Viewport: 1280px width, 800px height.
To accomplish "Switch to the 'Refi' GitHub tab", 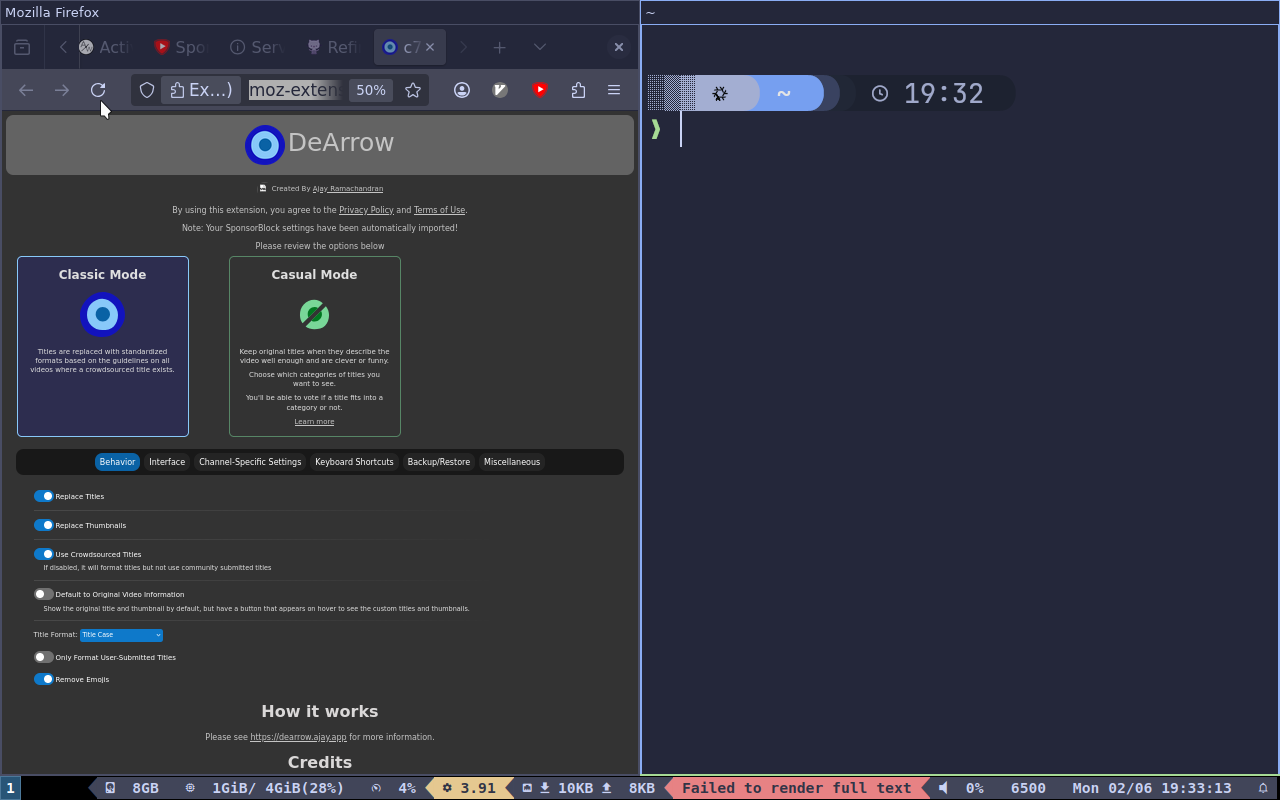I will point(332,47).
